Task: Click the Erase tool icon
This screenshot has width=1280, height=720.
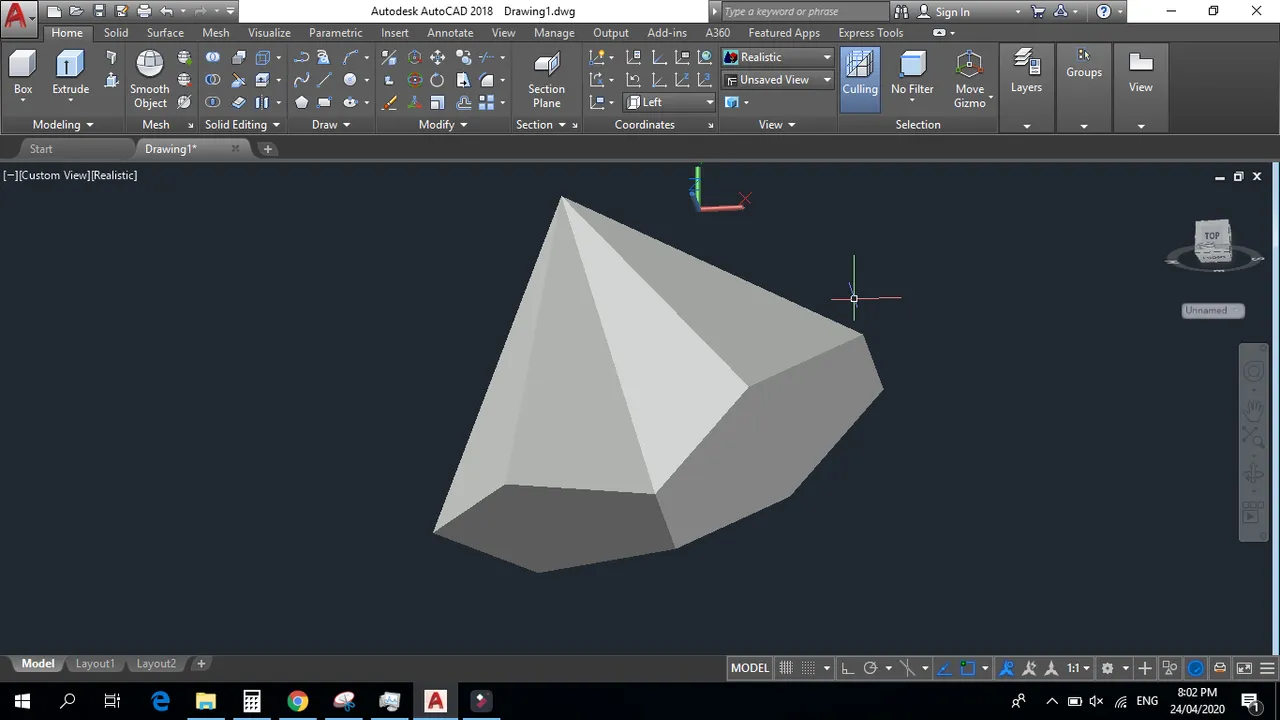Action: point(390,102)
